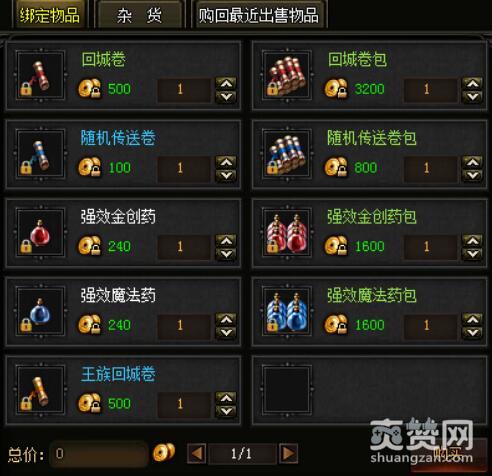
Task: Select the 回城卷 scroll item icon
Action: point(41,75)
